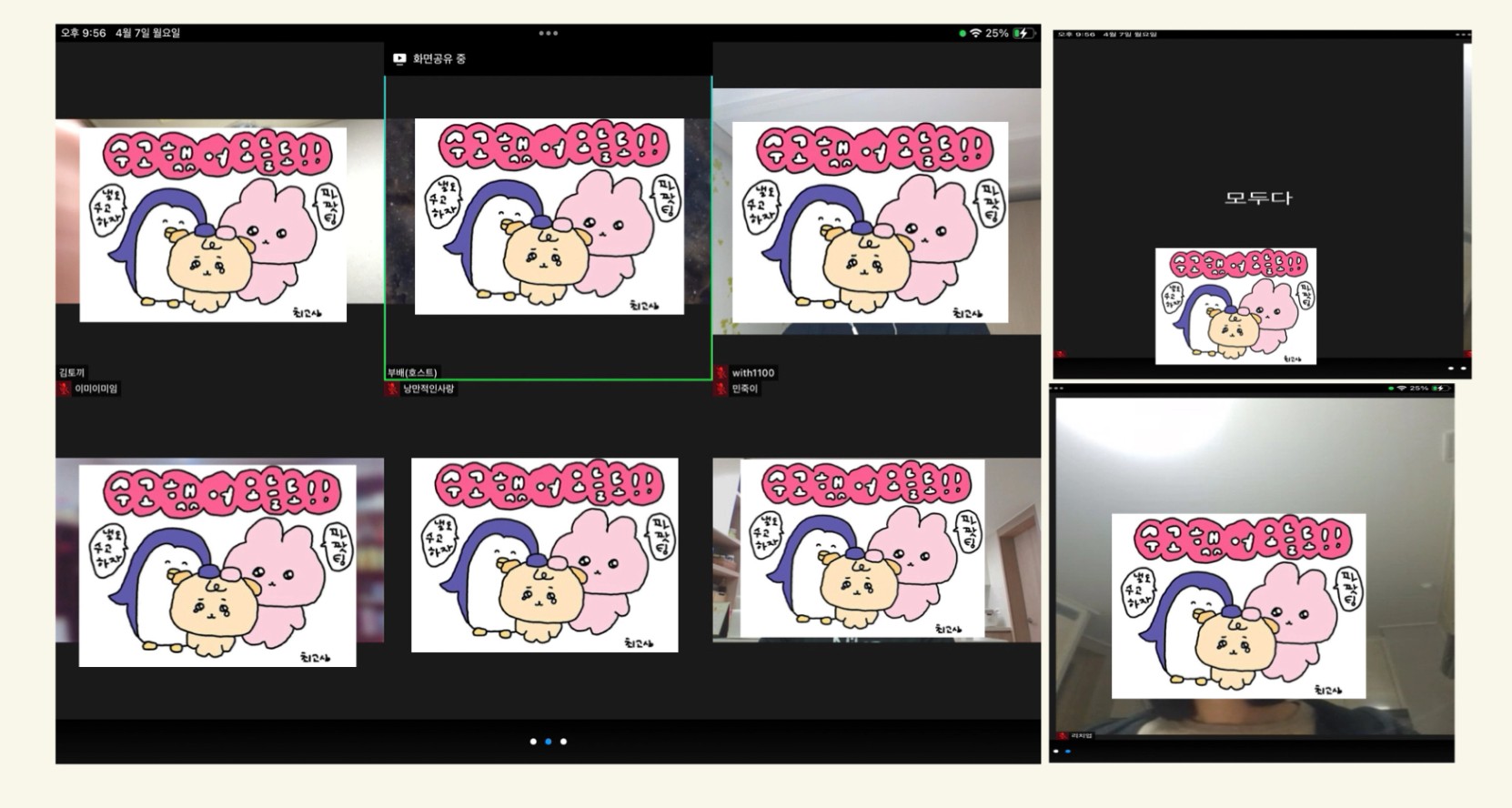Tap the muted mic icon beside 낭만적인사랑
Viewport: 1512px width, 808px height.
click(392, 389)
